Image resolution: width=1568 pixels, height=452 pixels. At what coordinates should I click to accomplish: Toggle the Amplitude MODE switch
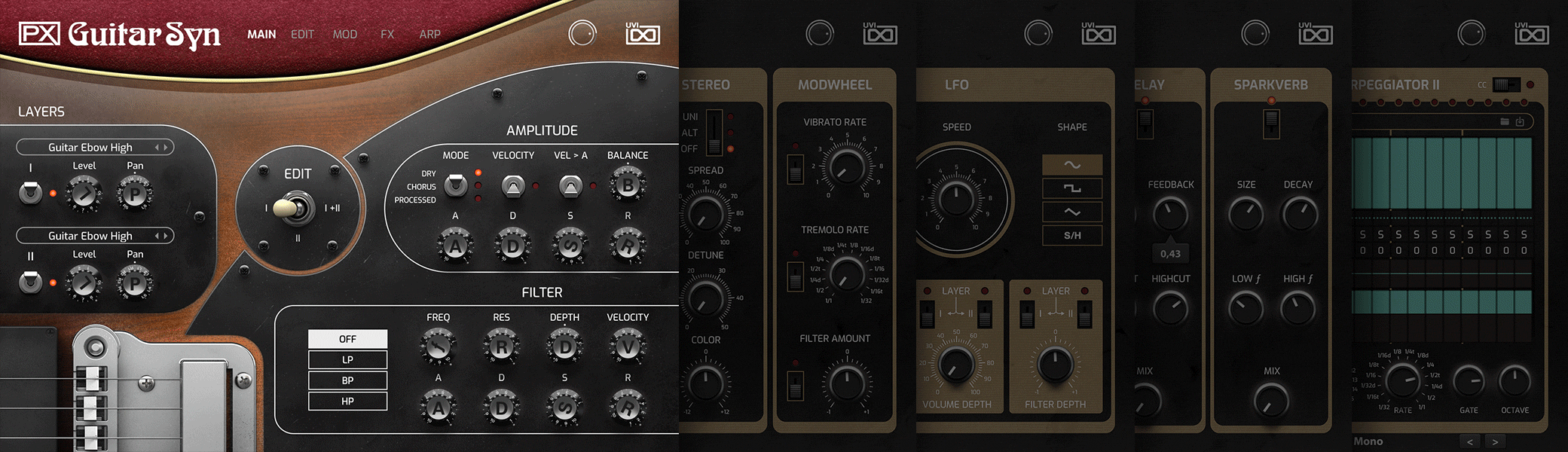click(x=455, y=185)
